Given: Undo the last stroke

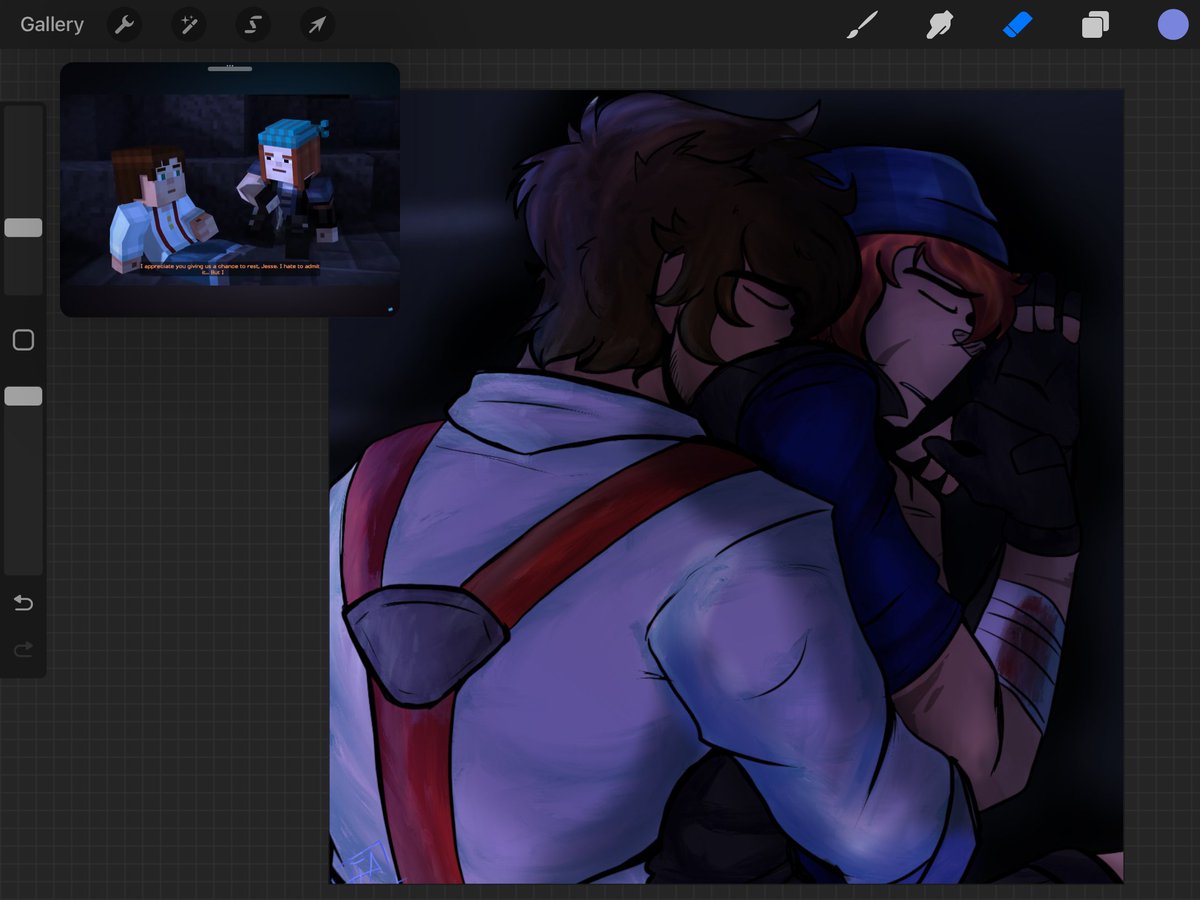Looking at the screenshot, I should pyautogui.click(x=23, y=603).
